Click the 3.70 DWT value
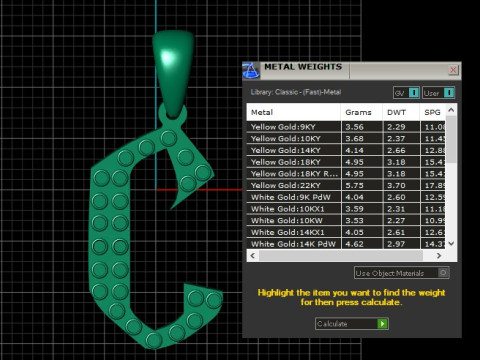 pyautogui.click(x=396, y=185)
